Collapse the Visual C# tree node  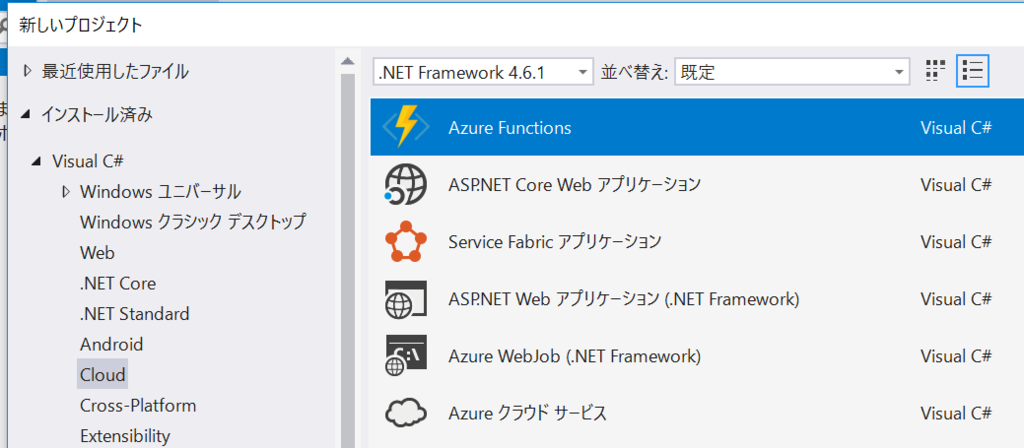[x=38, y=161]
